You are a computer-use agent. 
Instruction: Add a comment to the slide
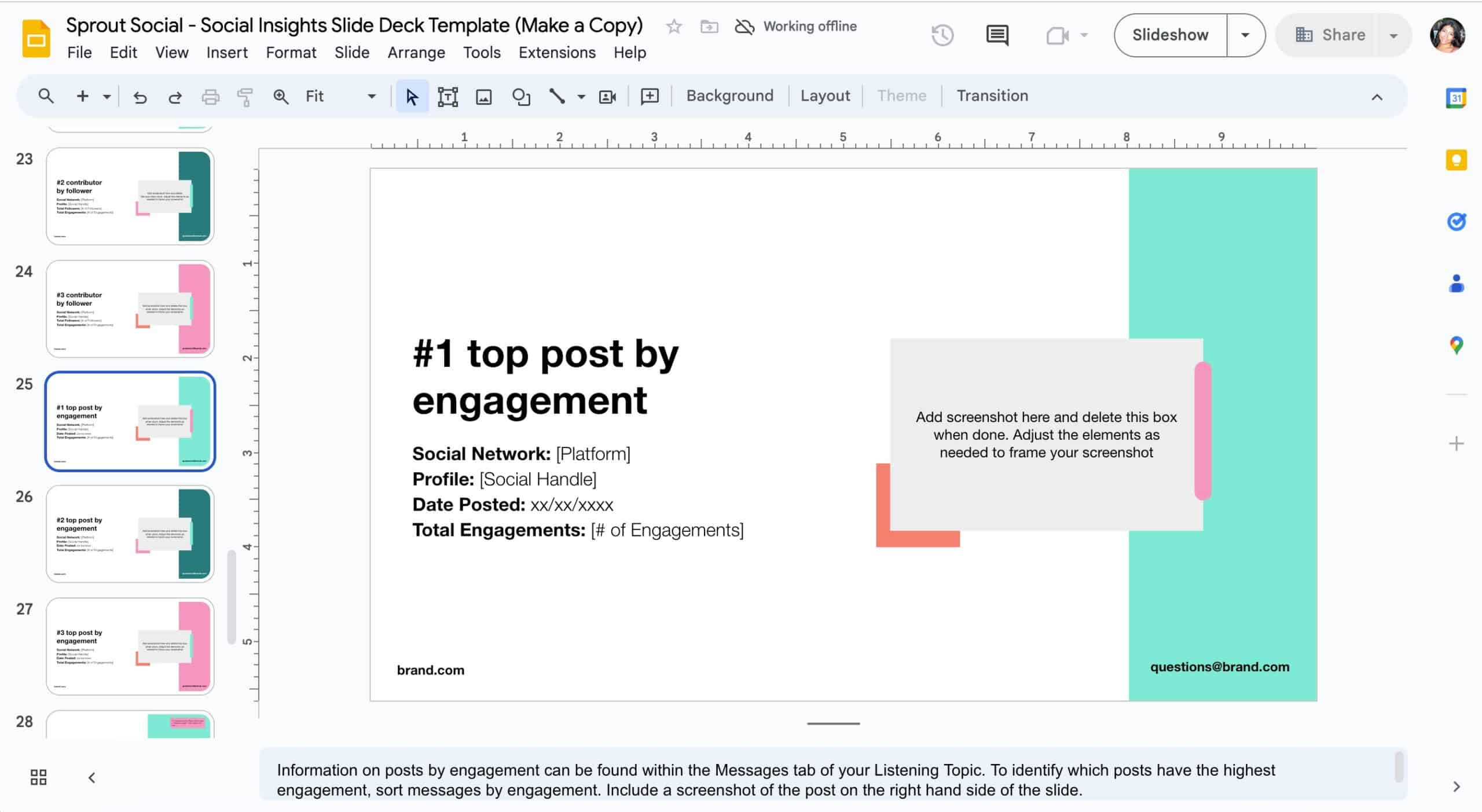(650, 96)
